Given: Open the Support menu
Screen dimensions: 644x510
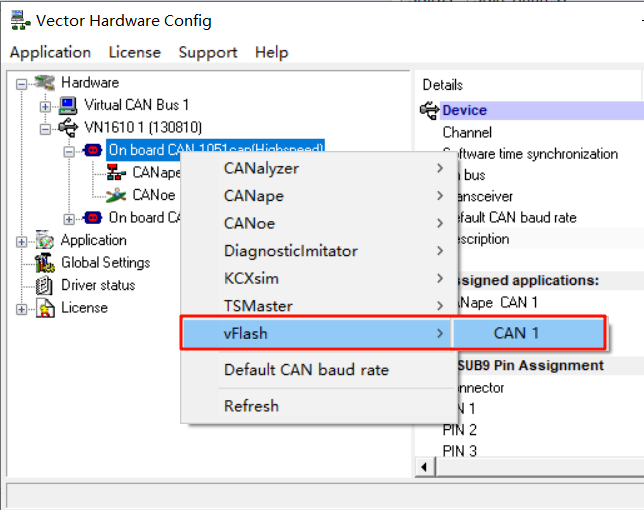Looking at the screenshot, I should 208,52.
